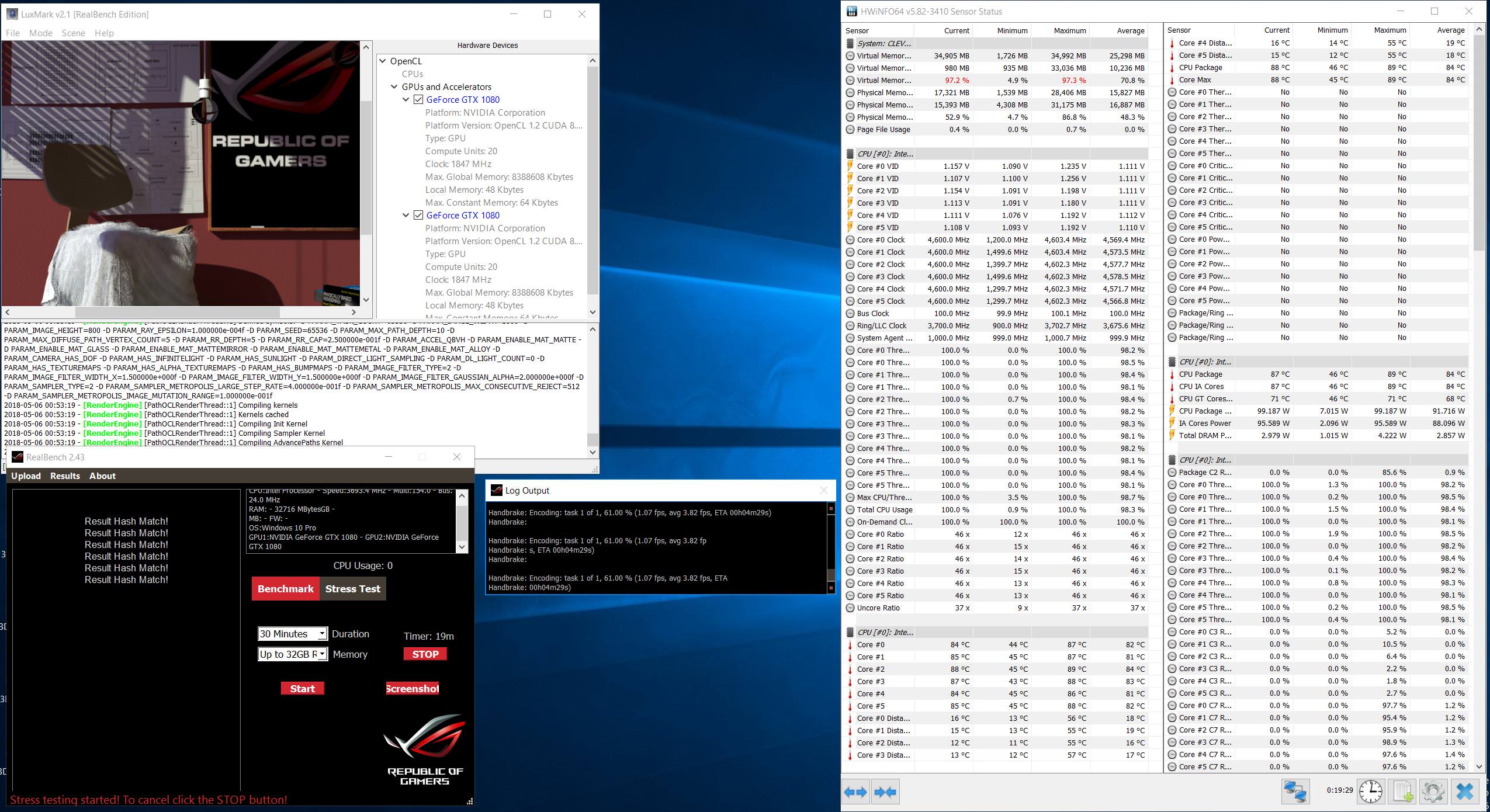Screen dimensions: 1490x812
Task: Click RealBench 2.43 title bar ROG icon
Action: coord(18,457)
